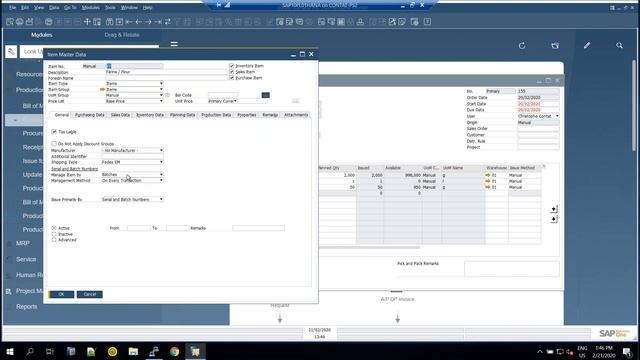
Task: Select the Inactive radio button
Action: [54, 234]
